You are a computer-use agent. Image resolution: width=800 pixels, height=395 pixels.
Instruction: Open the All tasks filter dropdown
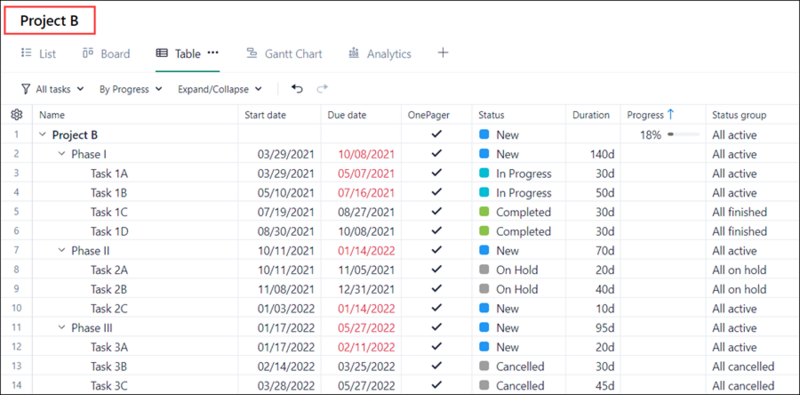(x=52, y=89)
